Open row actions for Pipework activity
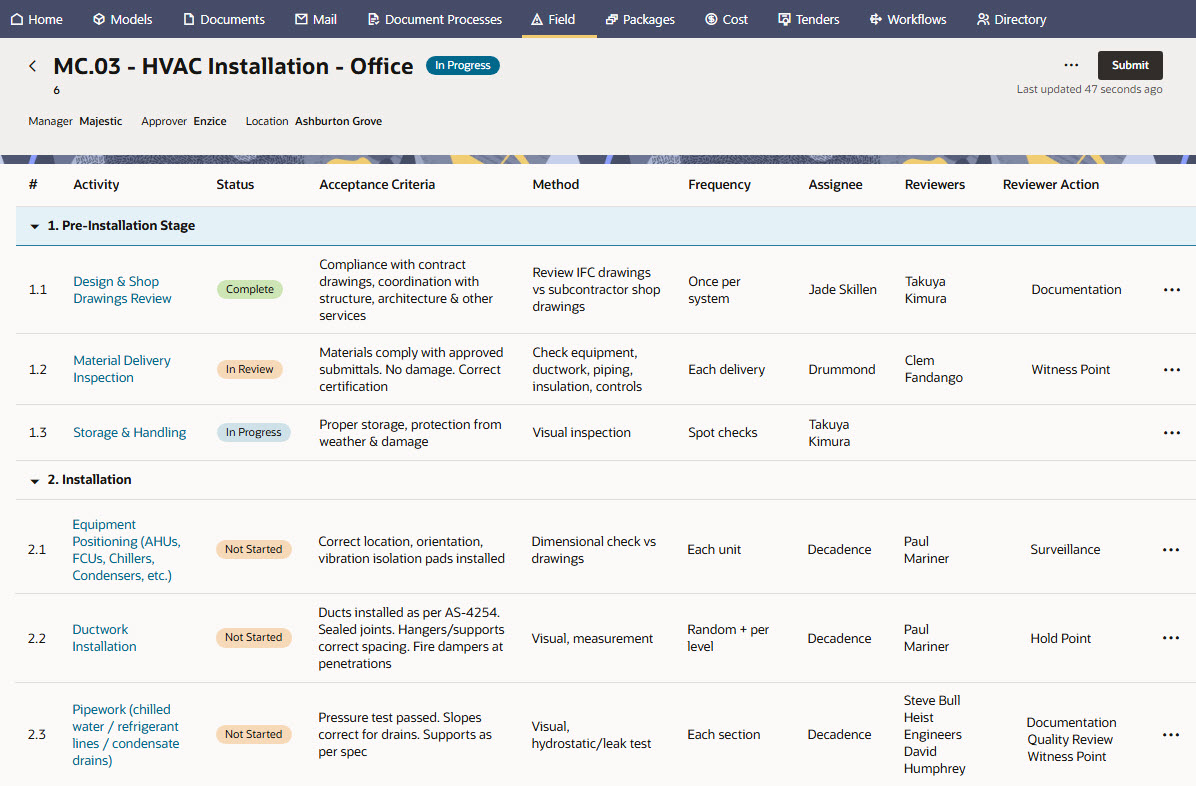Viewport: 1196px width, 786px height. pos(1170,735)
